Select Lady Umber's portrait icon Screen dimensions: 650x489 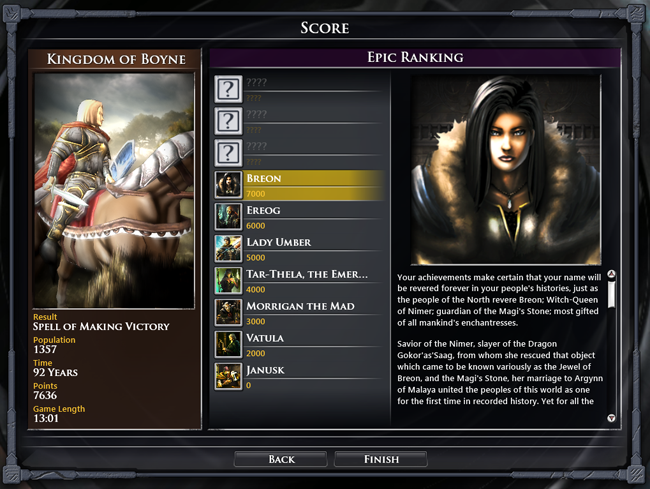pos(228,249)
